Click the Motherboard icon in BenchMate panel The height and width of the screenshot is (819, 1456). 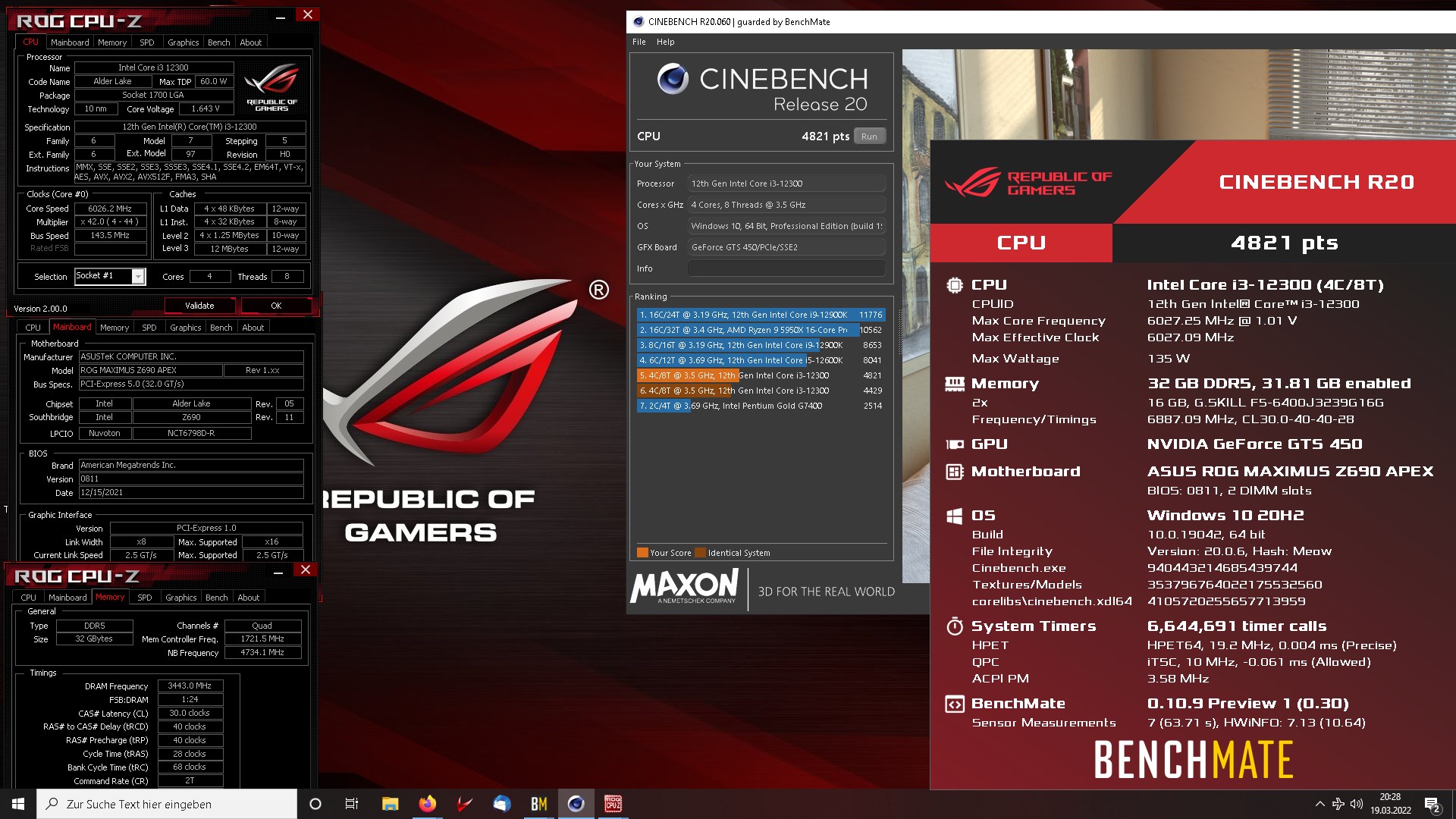(x=955, y=472)
